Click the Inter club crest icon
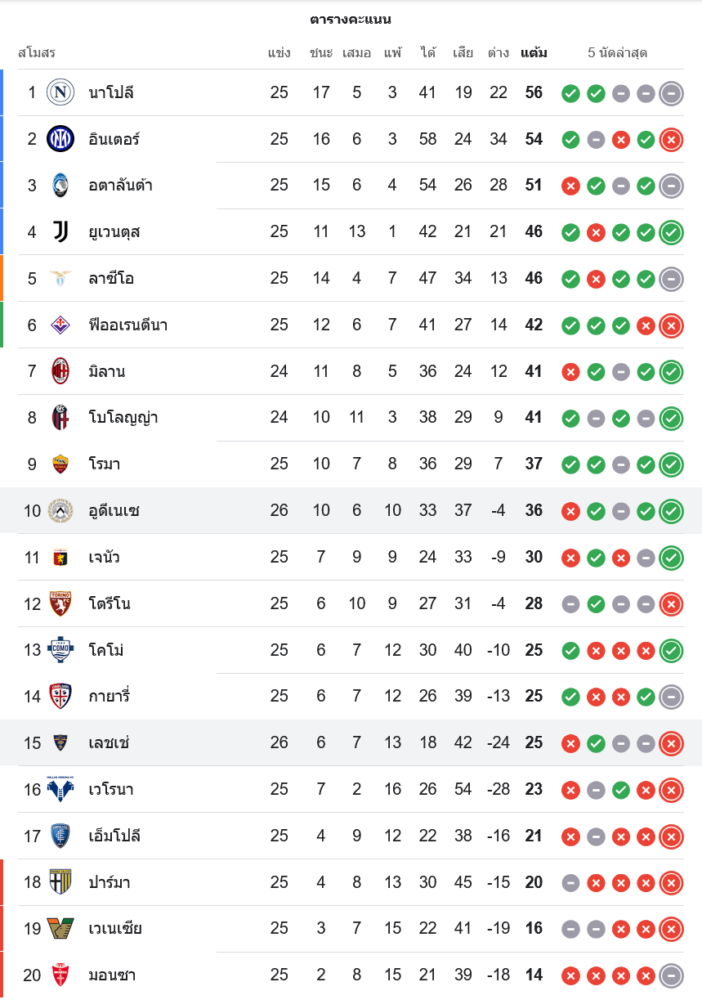 tap(61, 139)
